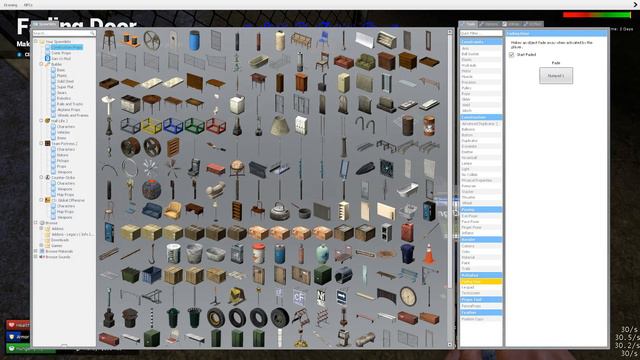Toggle the Start Faded checkbox
The height and width of the screenshot is (360, 640).
[x=511, y=54]
